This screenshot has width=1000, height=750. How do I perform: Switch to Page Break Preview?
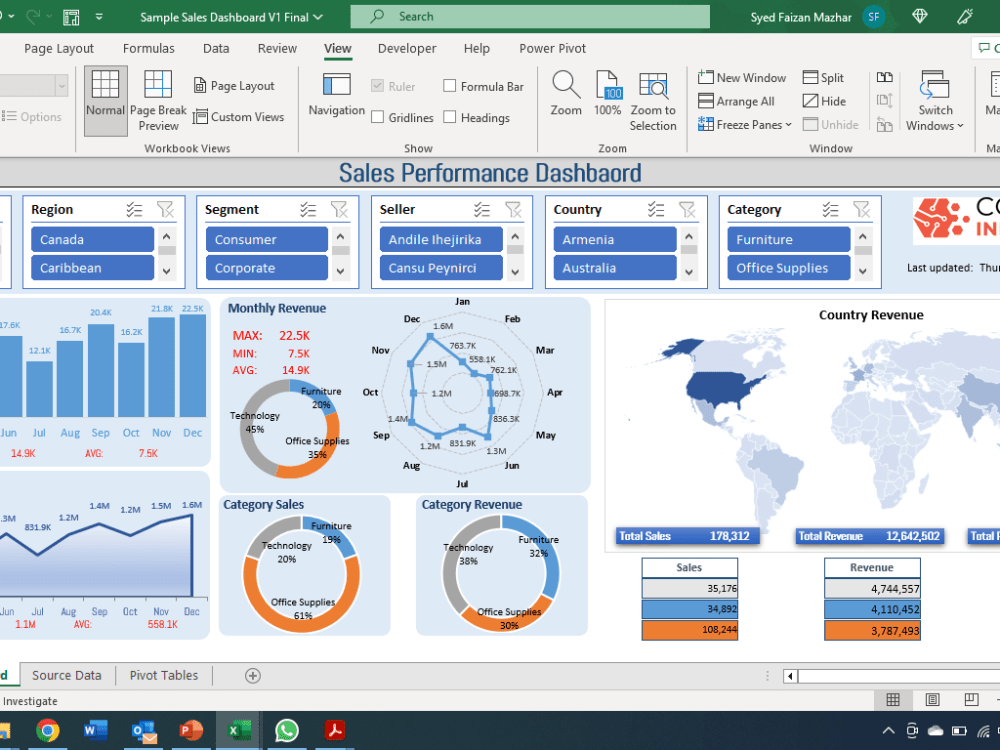point(157,99)
